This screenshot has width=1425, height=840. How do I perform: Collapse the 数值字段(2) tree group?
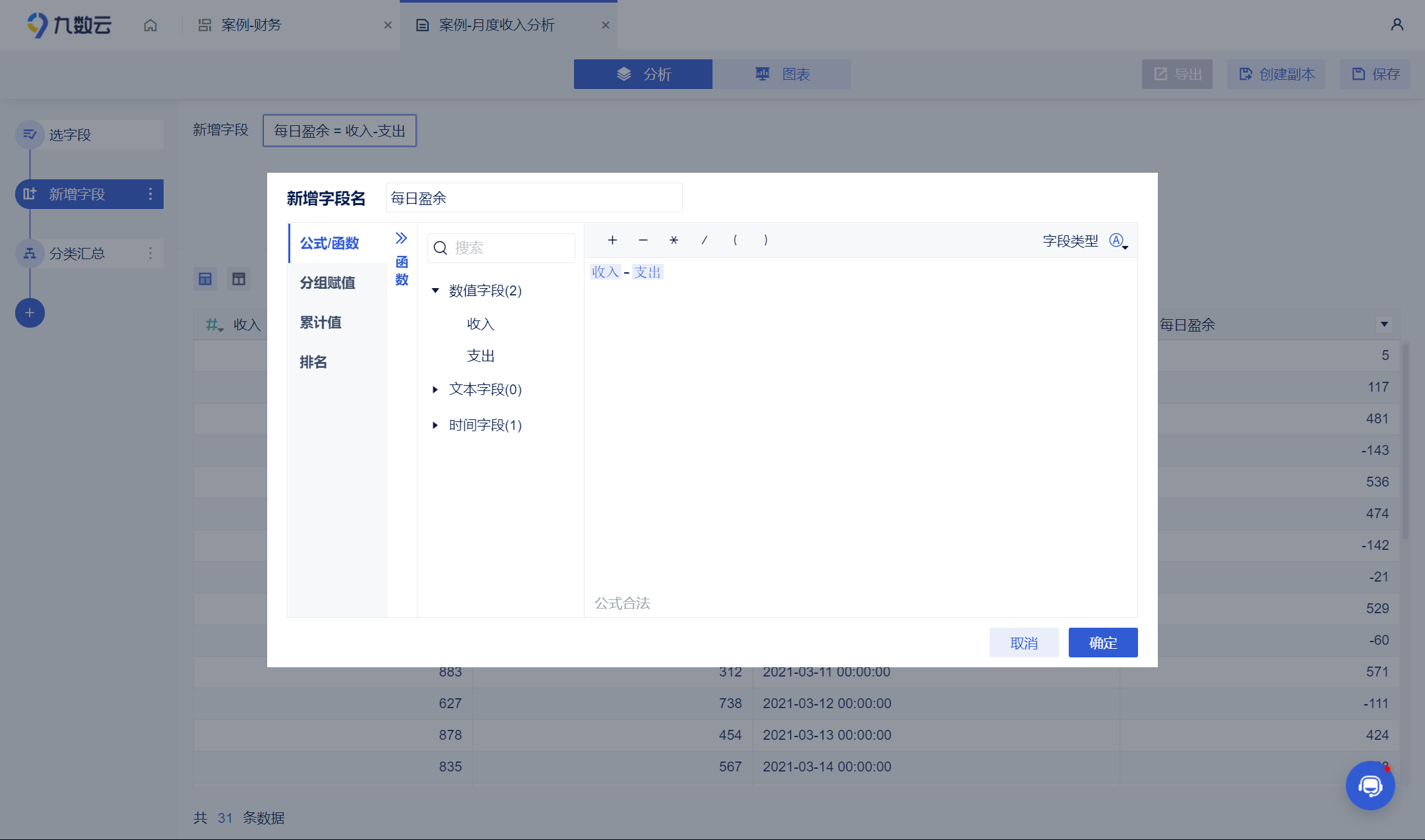click(x=435, y=291)
